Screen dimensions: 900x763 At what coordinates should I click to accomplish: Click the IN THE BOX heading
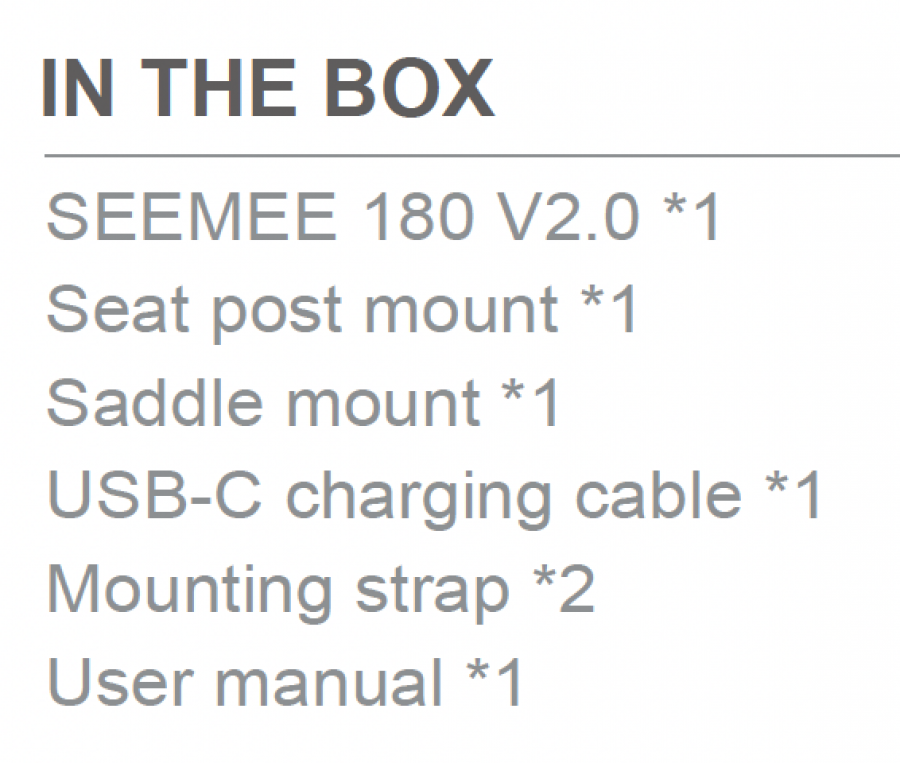[x=268, y=90]
